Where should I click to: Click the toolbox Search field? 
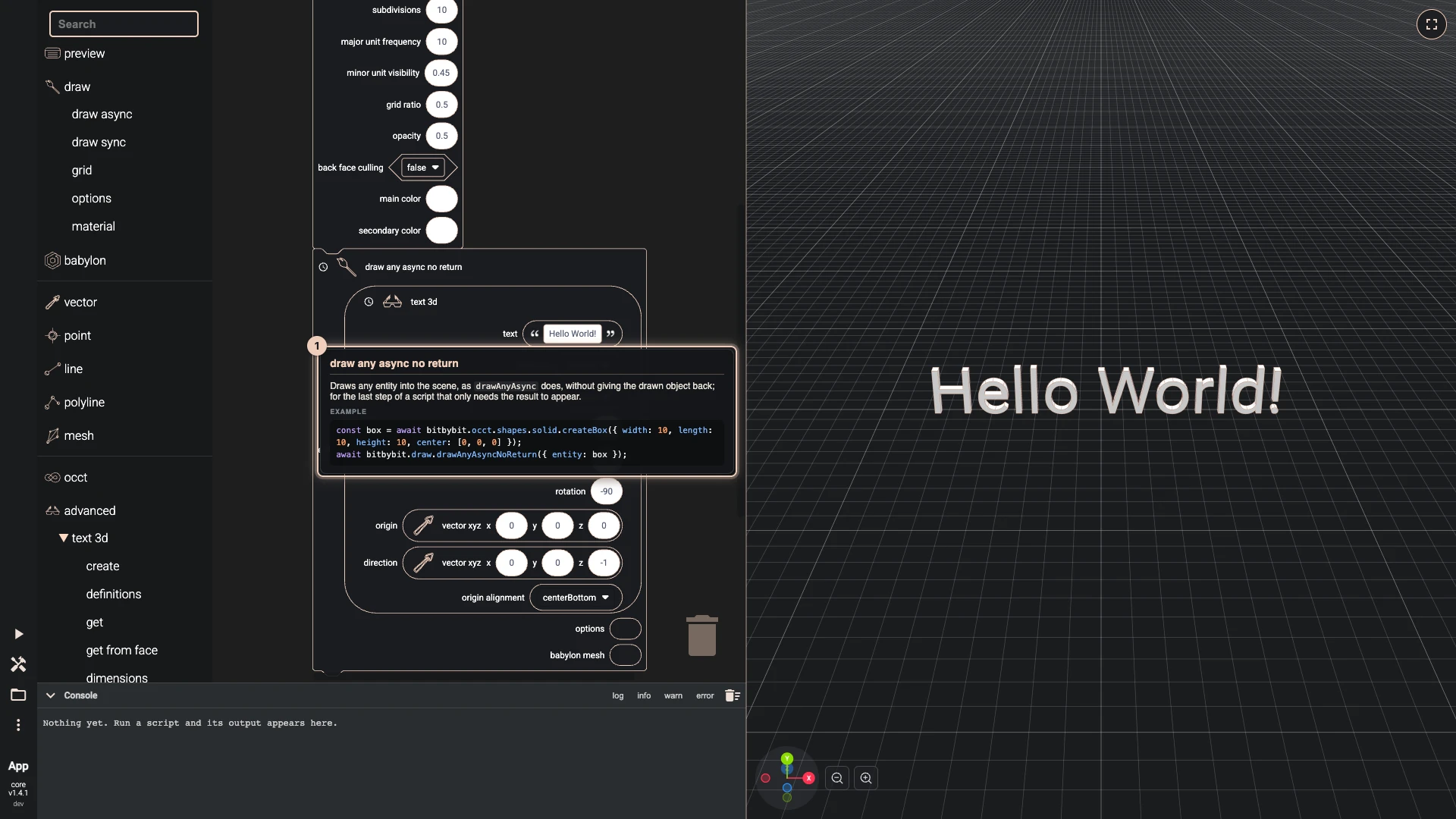(x=124, y=24)
